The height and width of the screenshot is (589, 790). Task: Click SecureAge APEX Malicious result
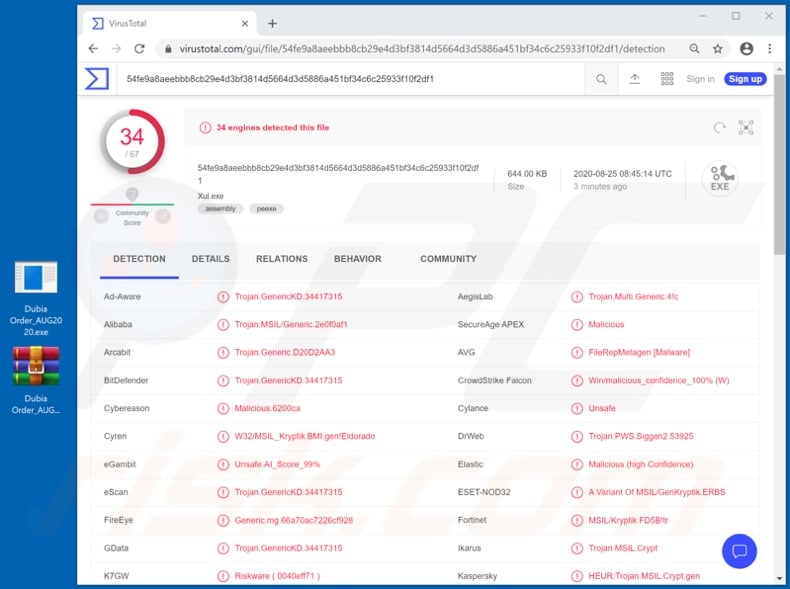[x=606, y=324]
